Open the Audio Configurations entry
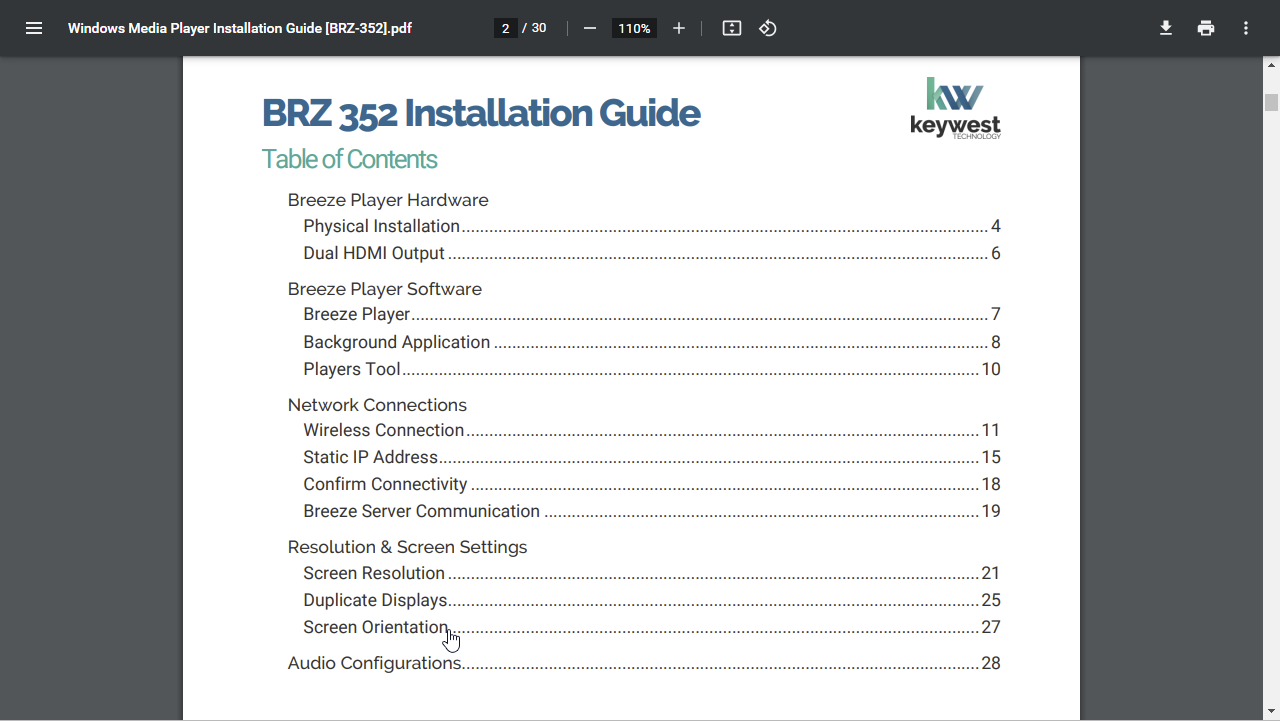1280x721 pixels. tap(644, 663)
